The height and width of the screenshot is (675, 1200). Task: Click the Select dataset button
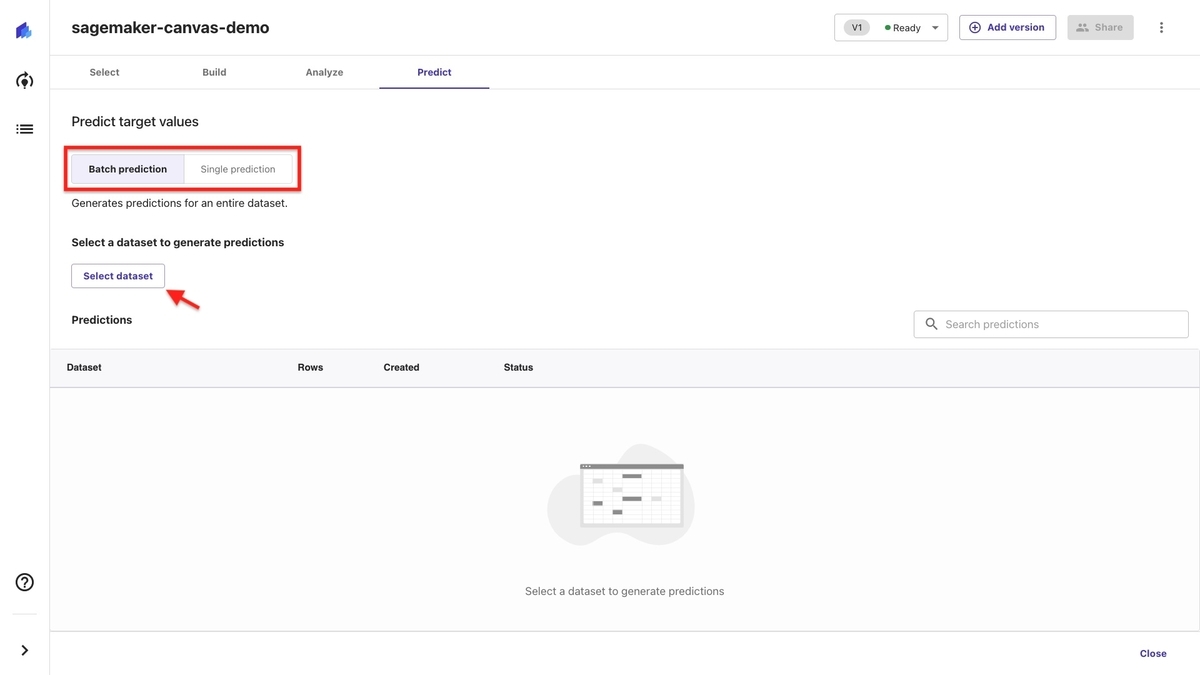(x=118, y=276)
